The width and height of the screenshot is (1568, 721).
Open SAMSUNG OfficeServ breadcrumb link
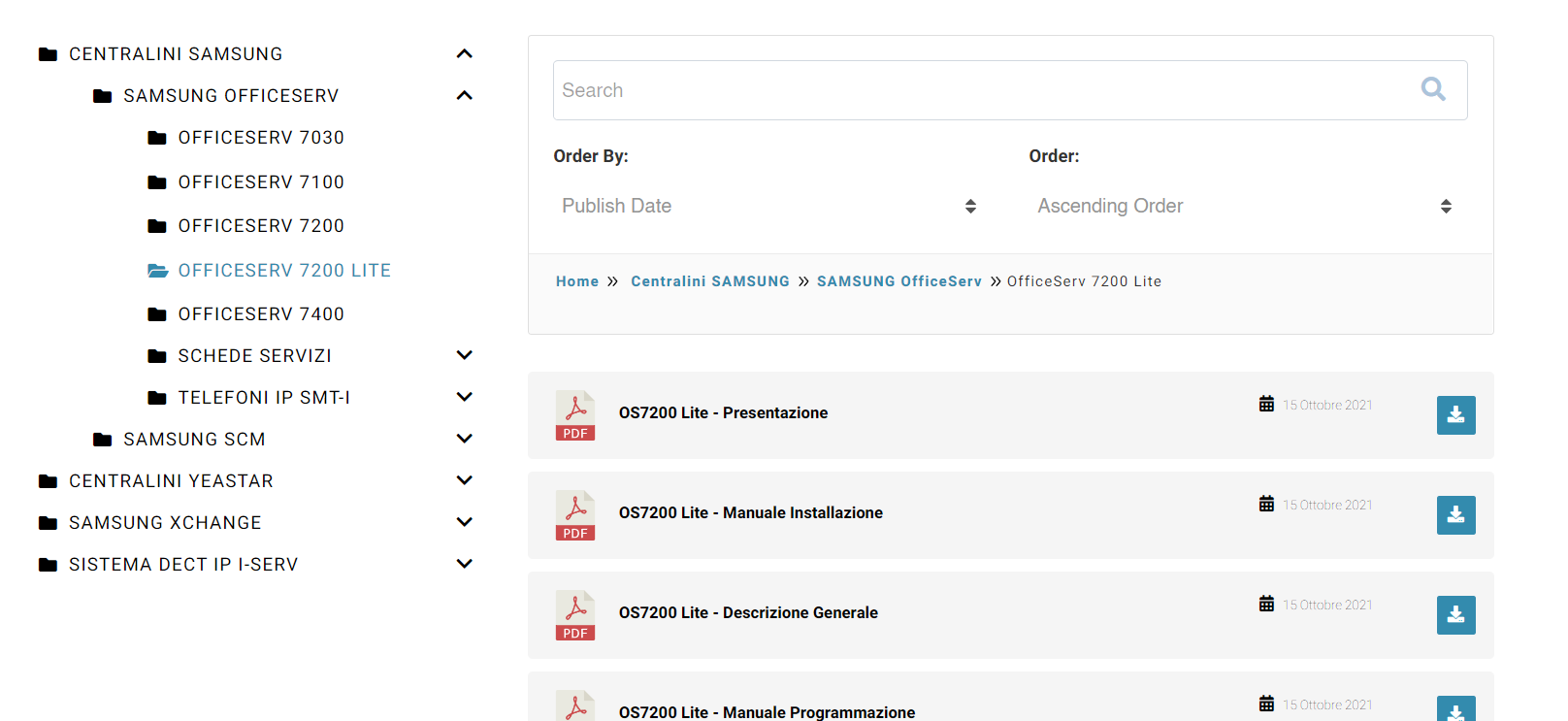(x=899, y=281)
